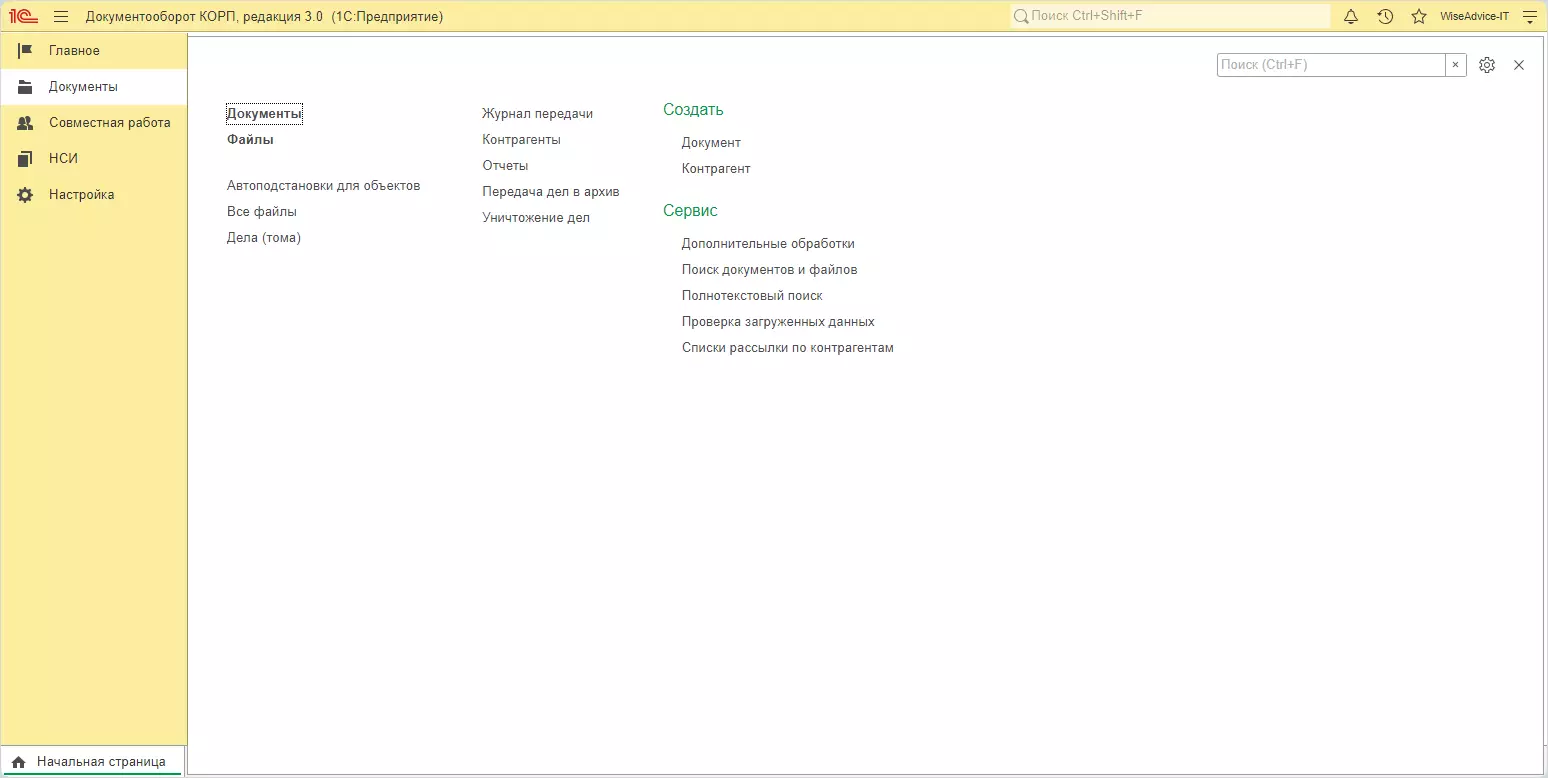Click the Создать group heading

coord(693,110)
